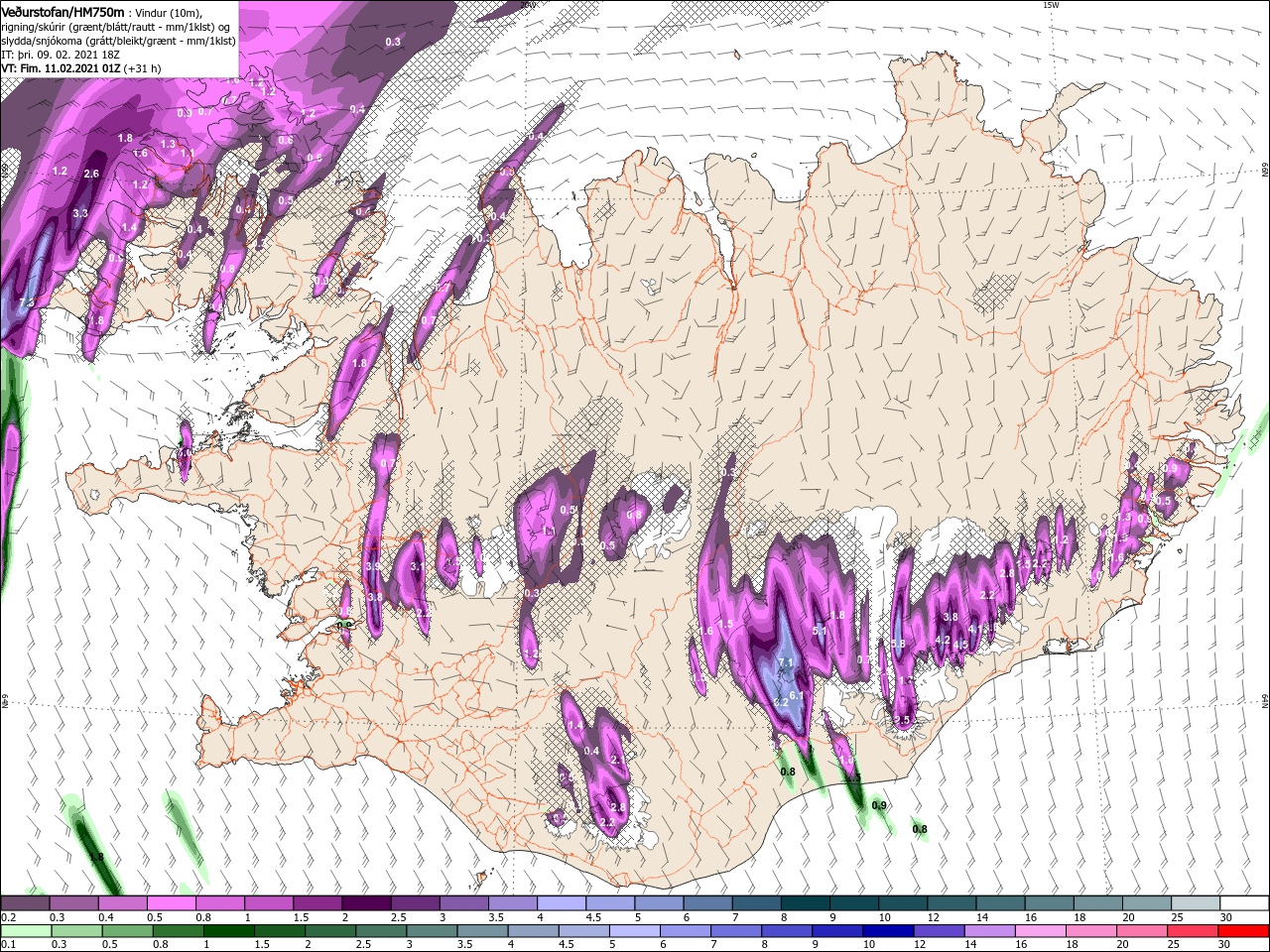The image size is (1270, 952).
Task: Click the 7.3 value near the Westfjords coast
Action: (x=27, y=301)
